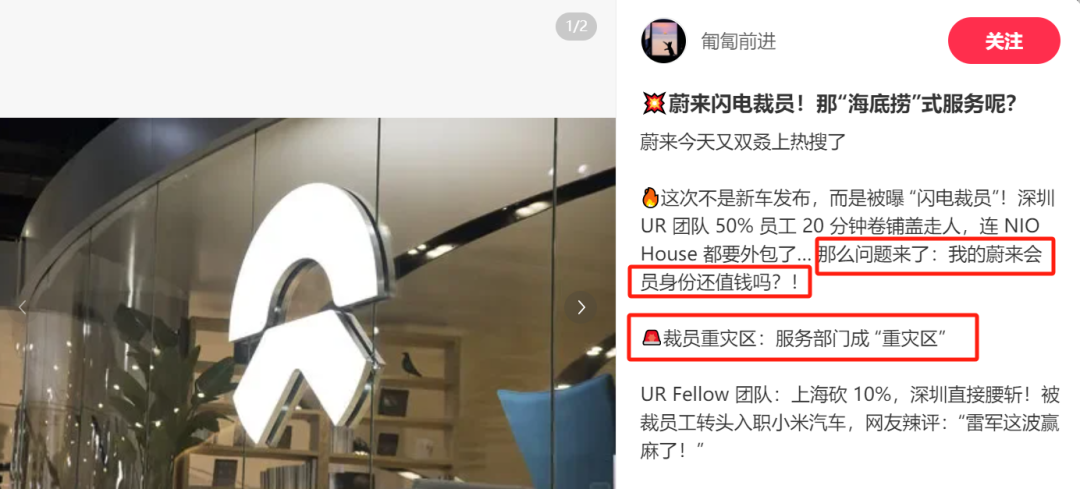Go back using the left chevron on photo

[x=22, y=307]
